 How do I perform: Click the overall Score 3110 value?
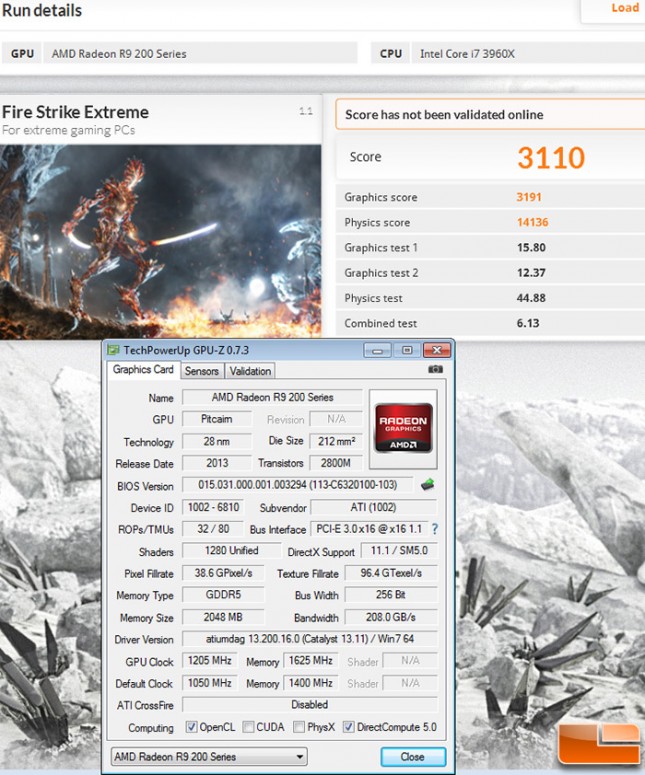tap(551, 158)
